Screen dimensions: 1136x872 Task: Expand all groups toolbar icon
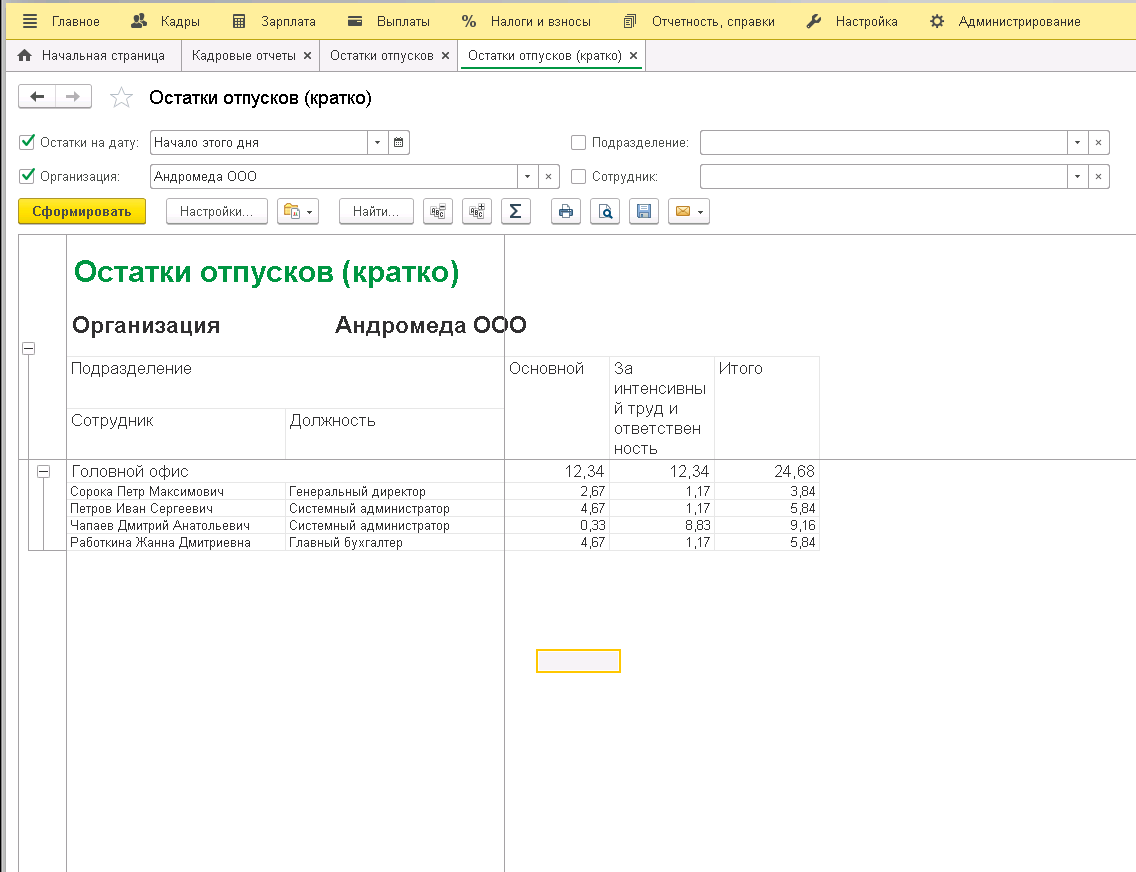477,211
